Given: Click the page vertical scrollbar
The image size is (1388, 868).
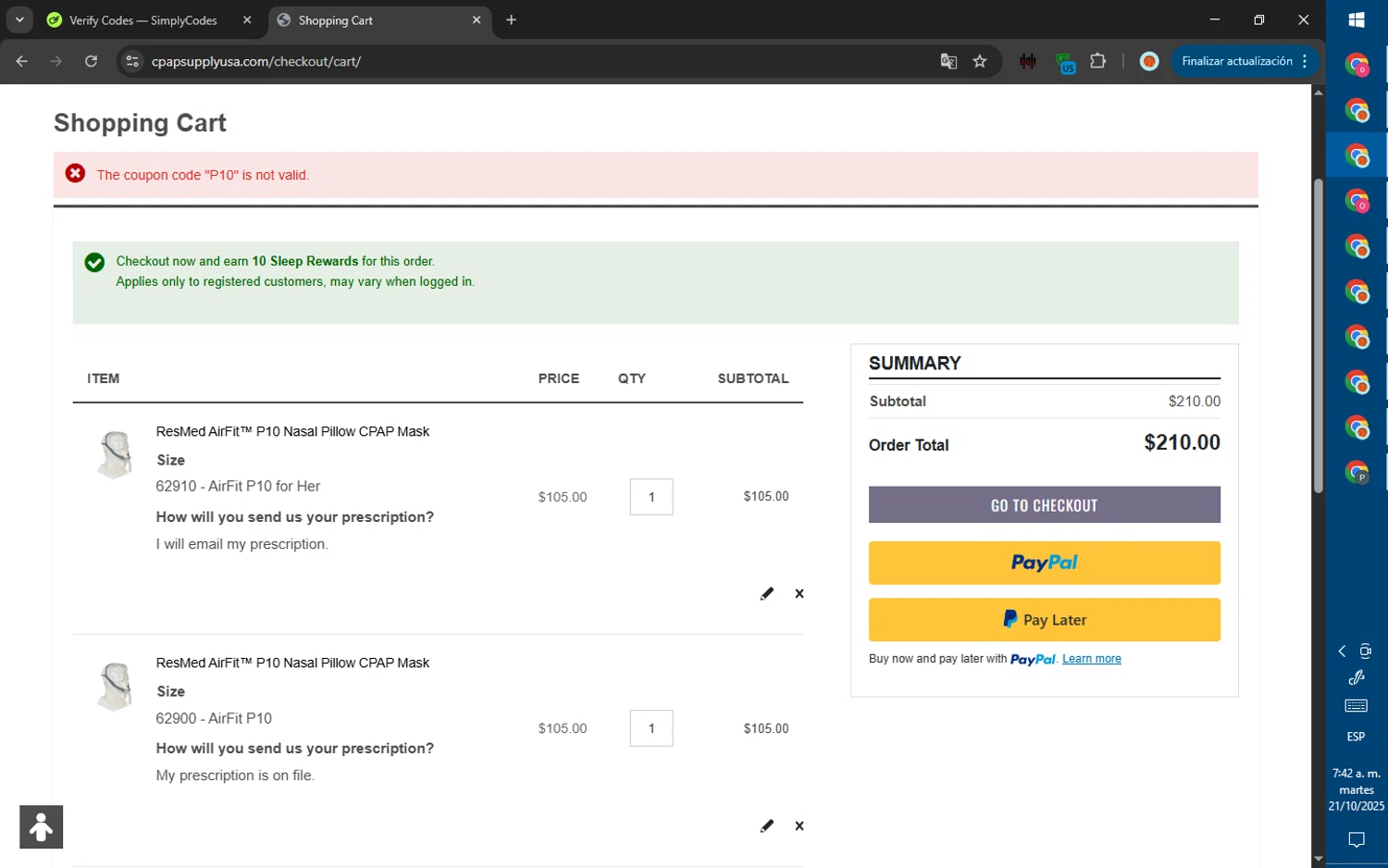Looking at the screenshot, I should click(1319, 335).
